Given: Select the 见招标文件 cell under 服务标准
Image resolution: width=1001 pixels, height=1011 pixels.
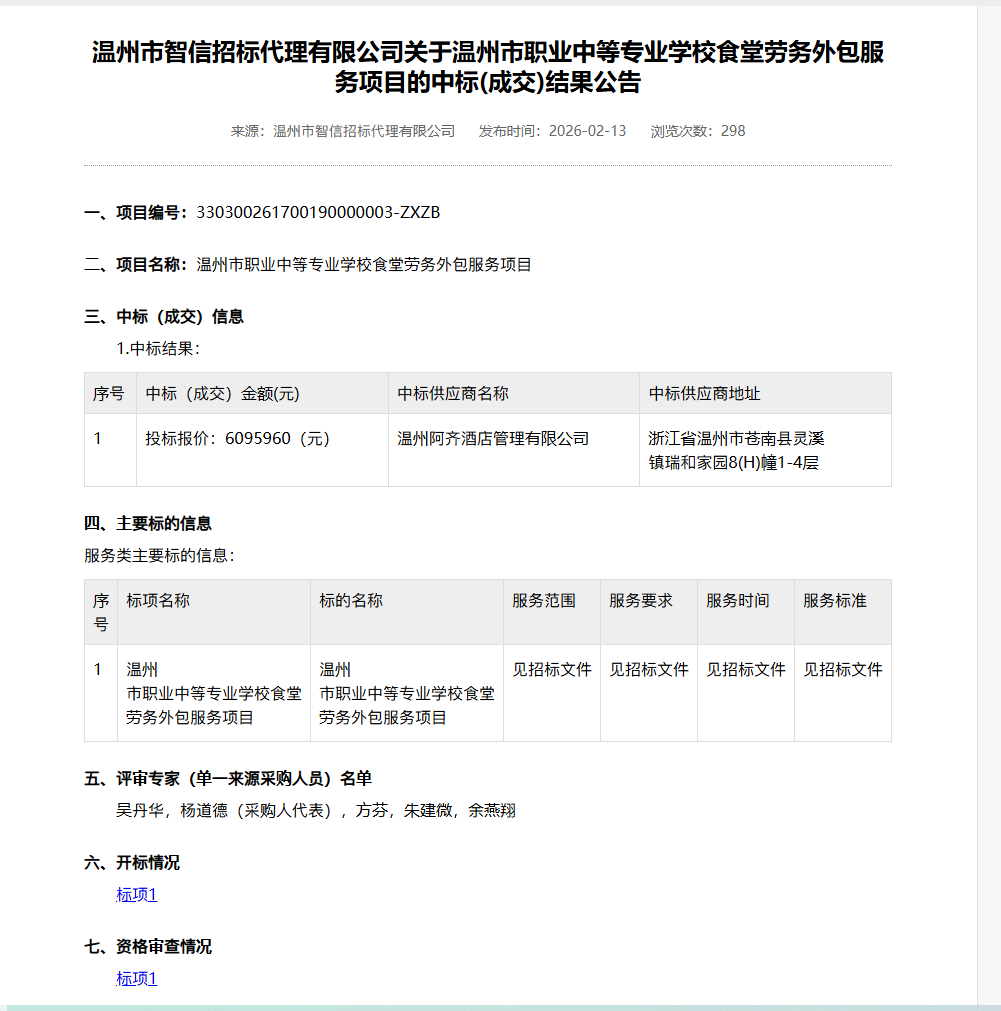Looking at the screenshot, I should tap(842, 670).
